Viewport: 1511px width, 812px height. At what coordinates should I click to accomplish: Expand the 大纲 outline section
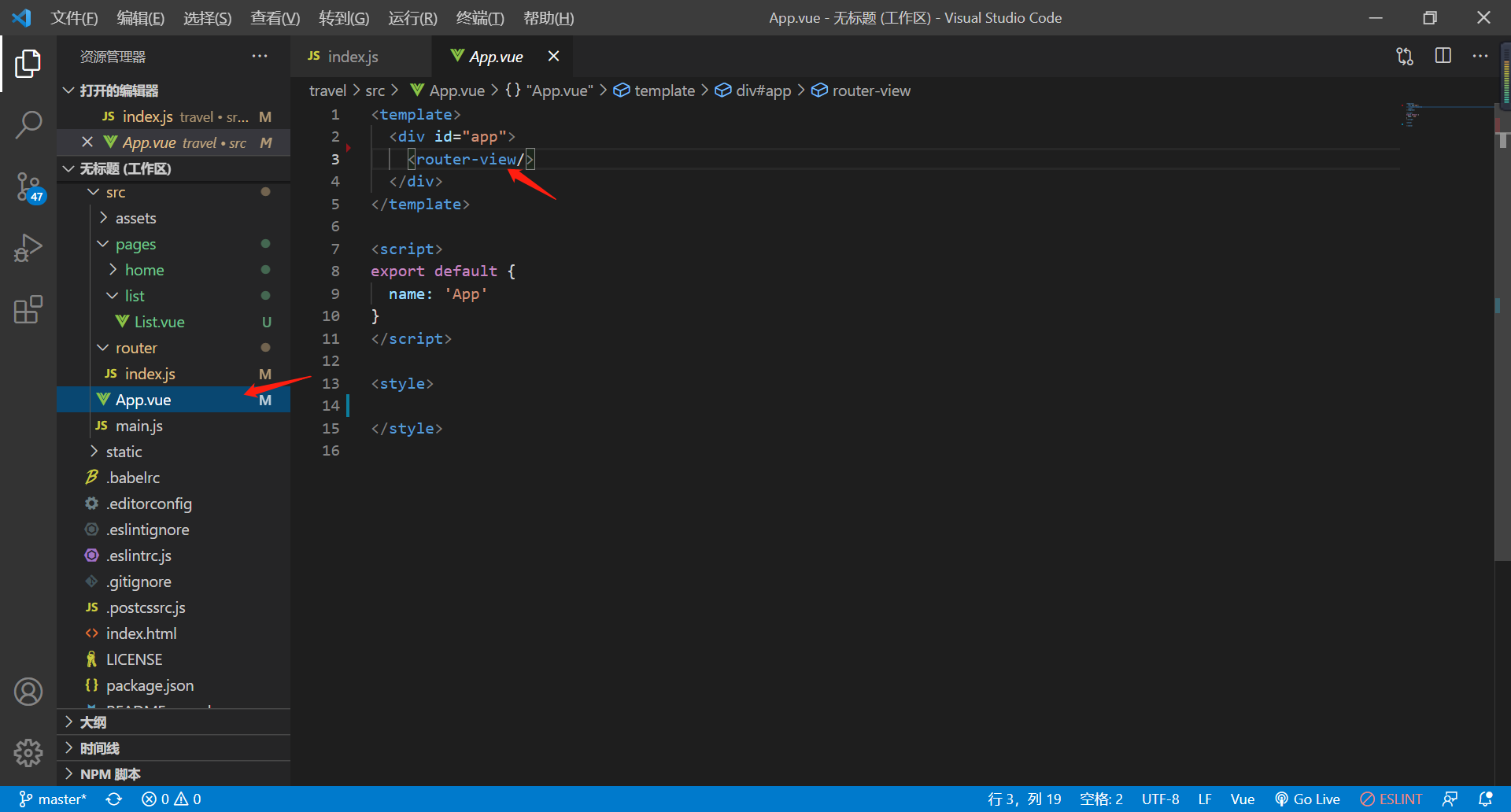click(173, 722)
